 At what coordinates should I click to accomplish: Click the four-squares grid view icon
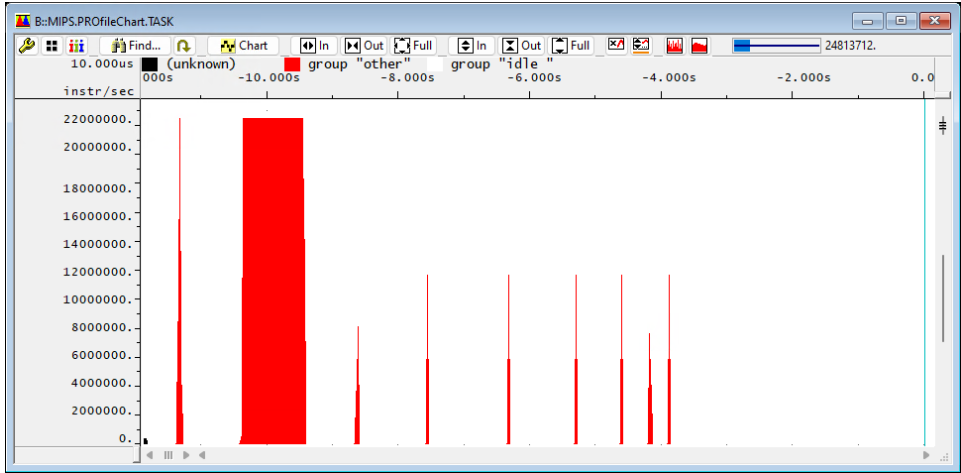52,46
